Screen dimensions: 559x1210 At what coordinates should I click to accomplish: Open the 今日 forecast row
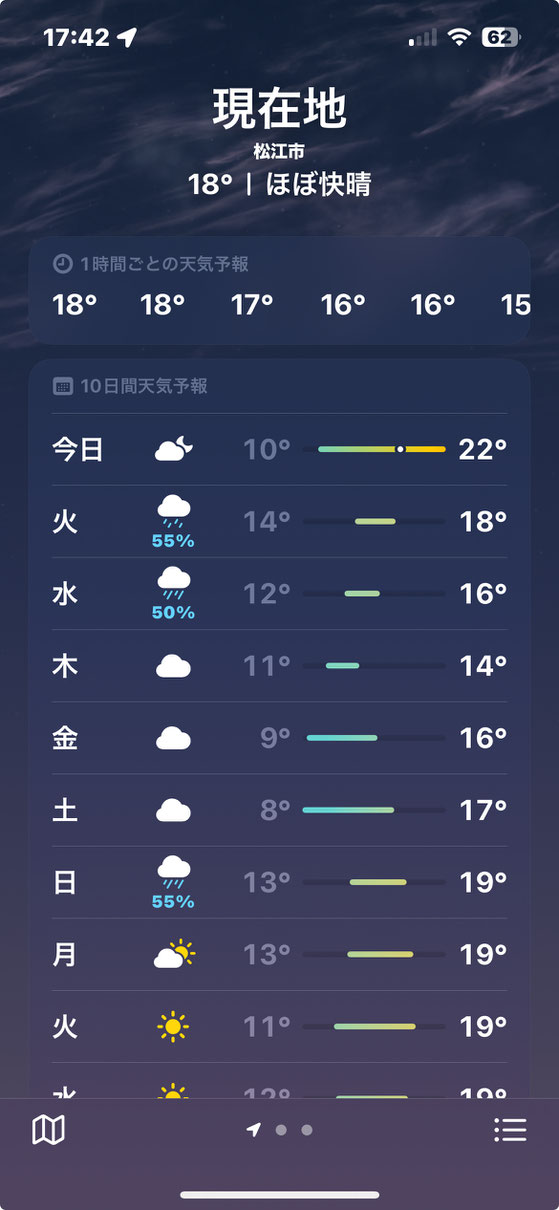pos(280,450)
